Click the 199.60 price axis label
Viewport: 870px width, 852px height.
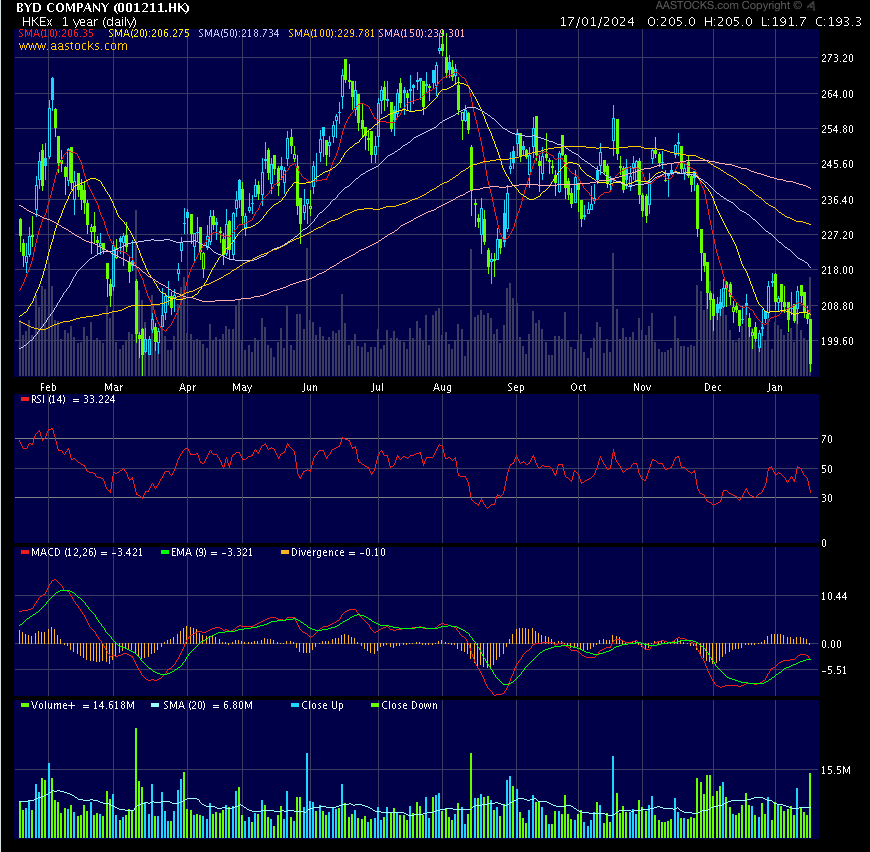click(837, 341)
